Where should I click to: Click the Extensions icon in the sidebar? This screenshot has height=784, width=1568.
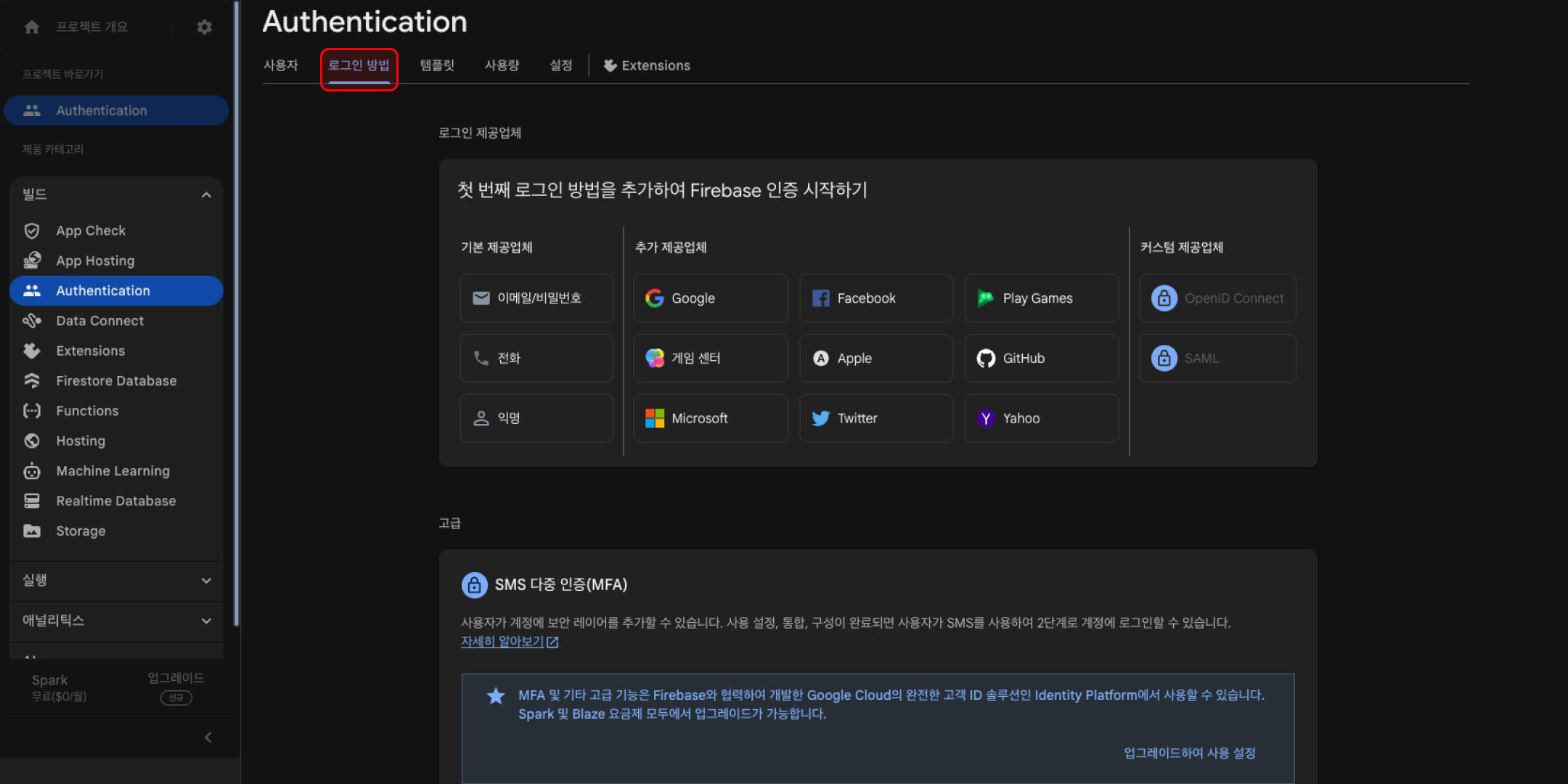[32, 351]
